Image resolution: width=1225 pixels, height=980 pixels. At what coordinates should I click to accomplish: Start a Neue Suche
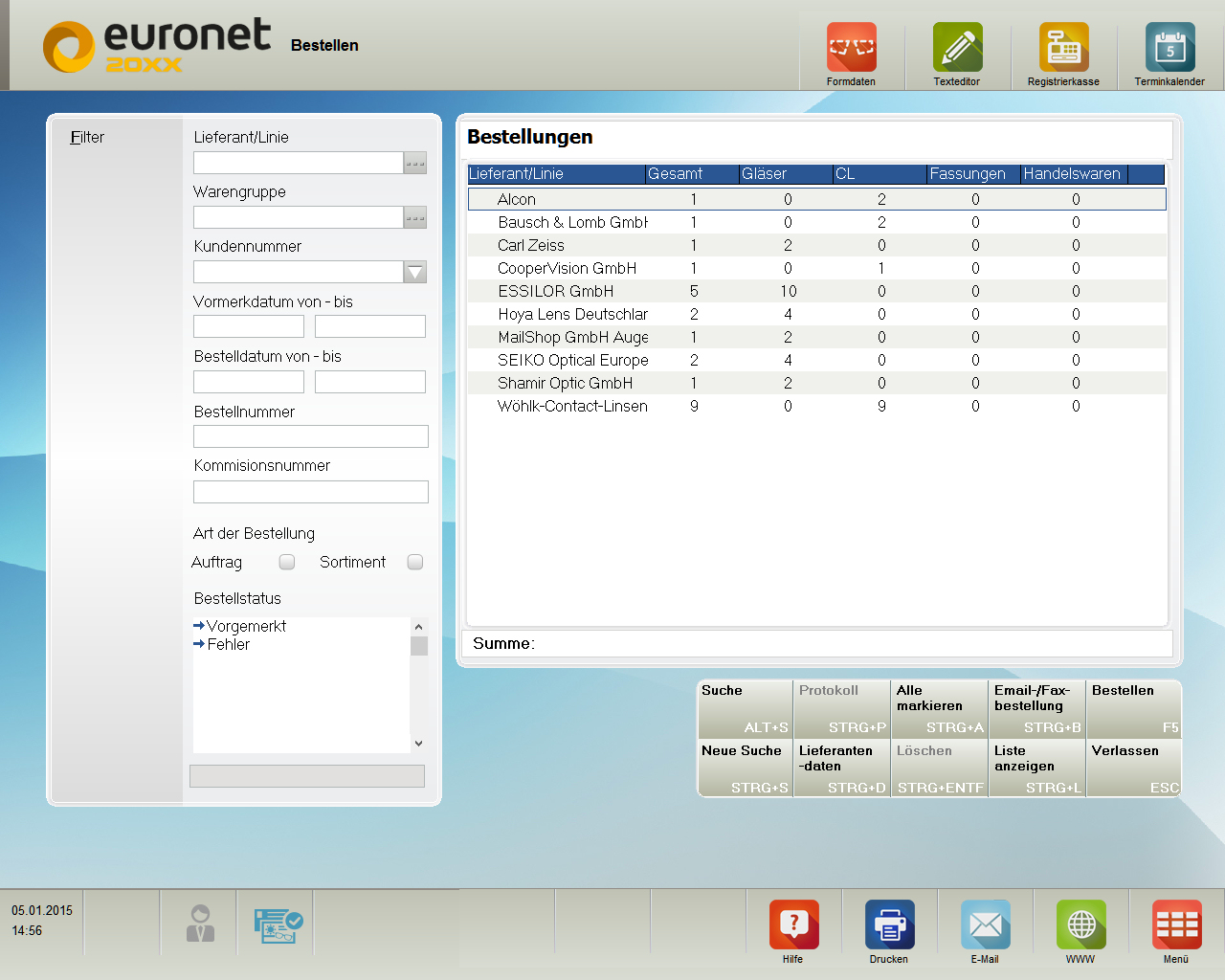745,768
